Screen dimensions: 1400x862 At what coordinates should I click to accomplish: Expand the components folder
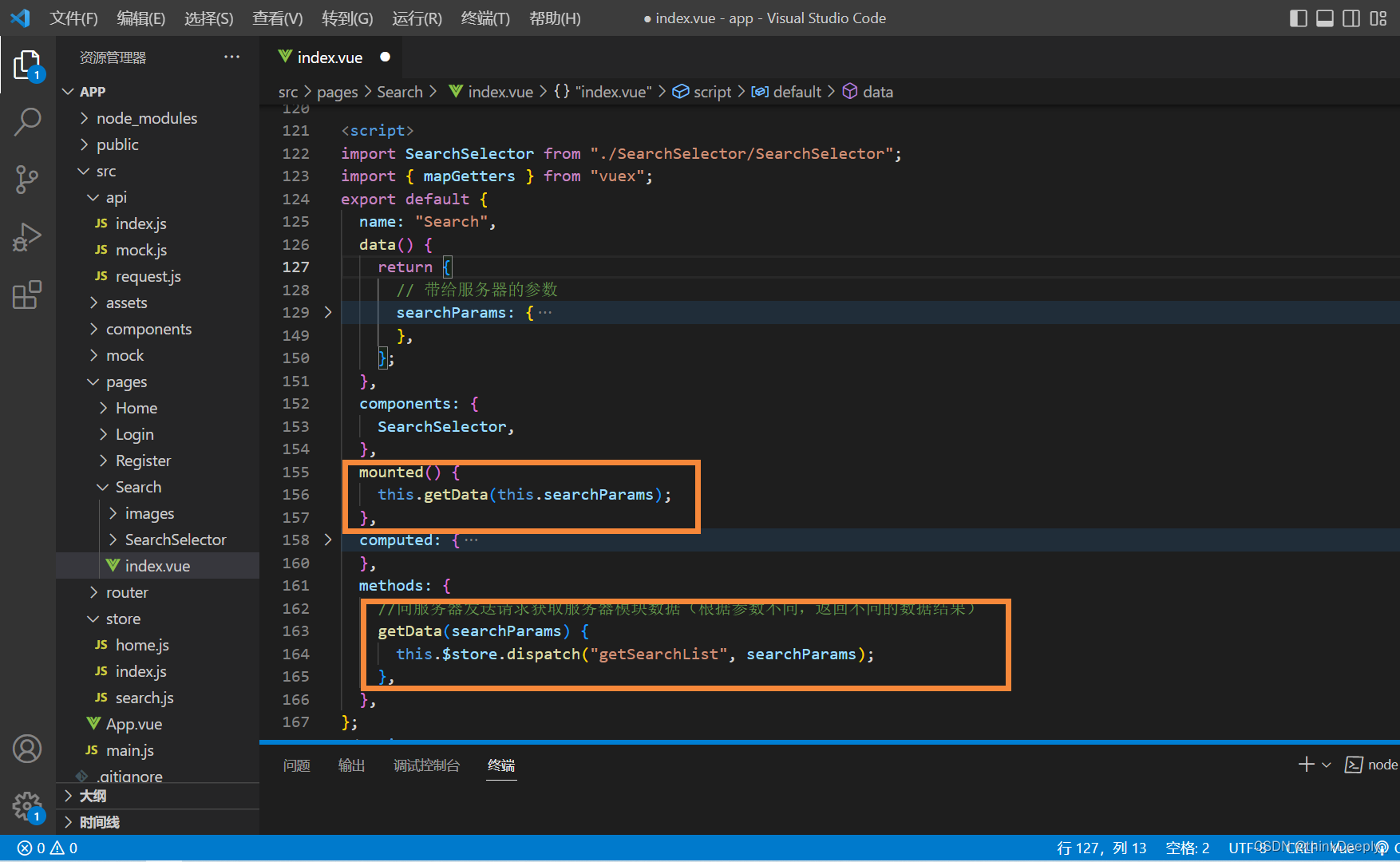[158, 329]
